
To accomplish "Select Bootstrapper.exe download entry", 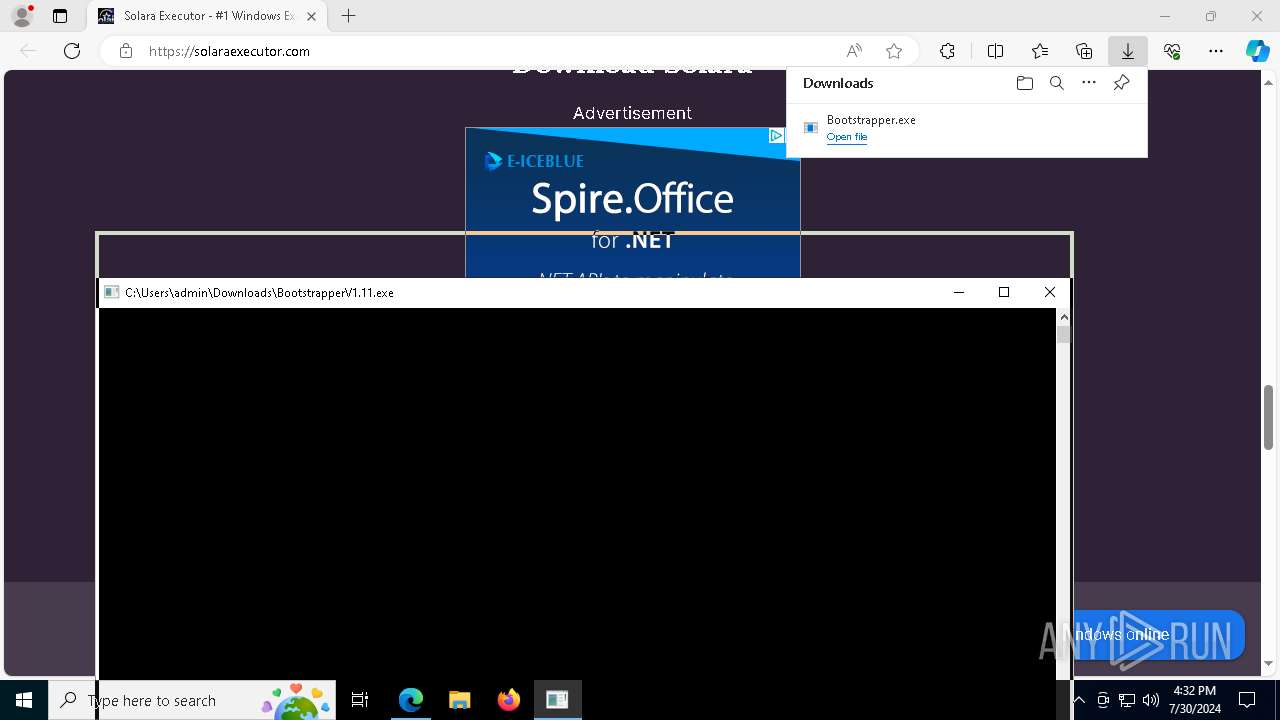I will click(966, 128).
